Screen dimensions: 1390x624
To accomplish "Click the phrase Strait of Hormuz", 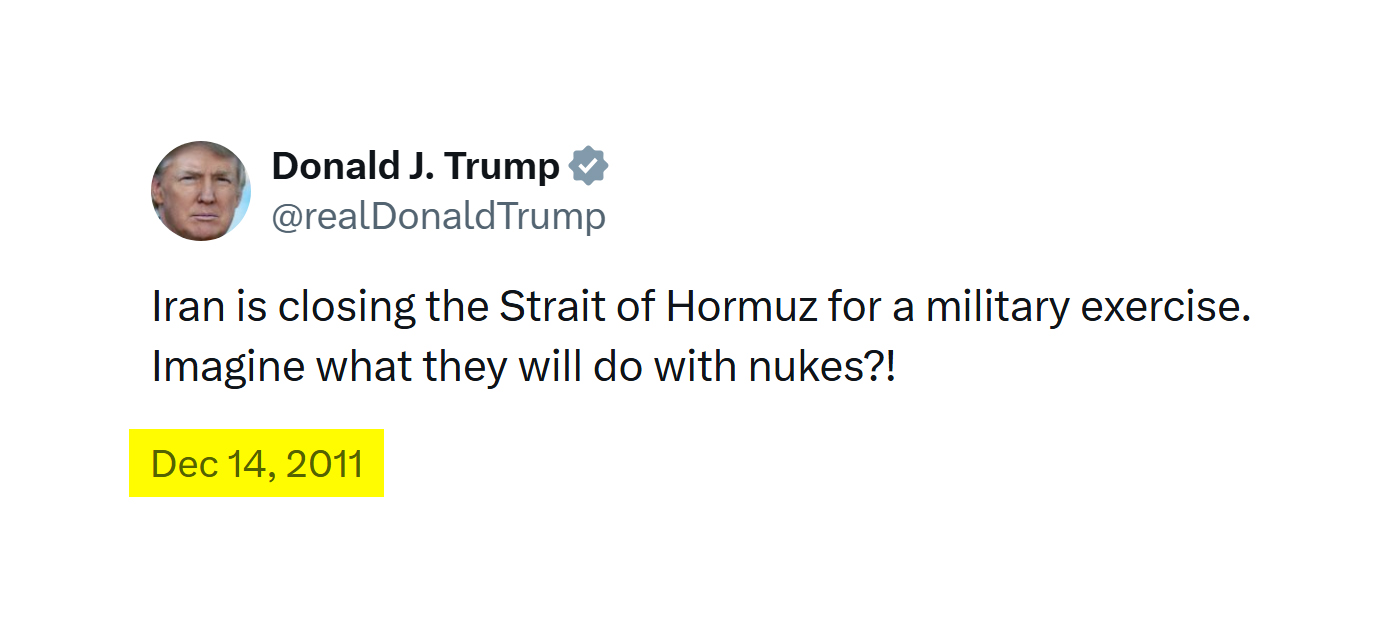I will pos(658,307).
